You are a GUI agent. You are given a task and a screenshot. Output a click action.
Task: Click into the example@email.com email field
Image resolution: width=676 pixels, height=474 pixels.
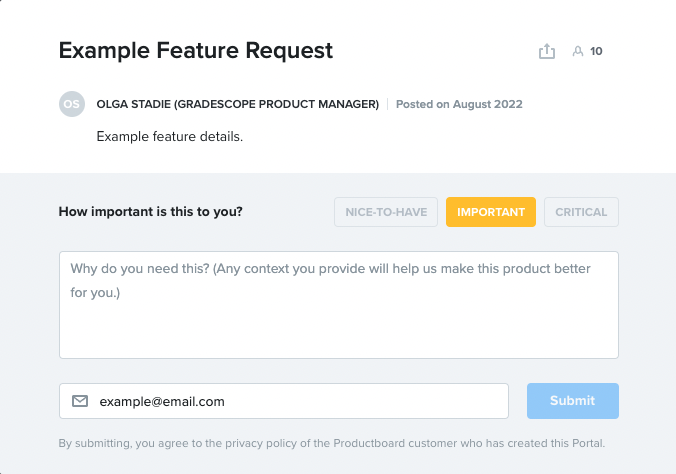coord(284,401)
